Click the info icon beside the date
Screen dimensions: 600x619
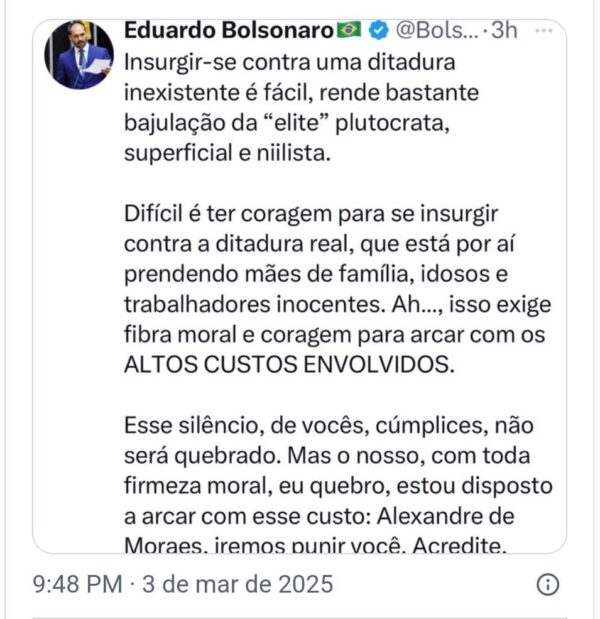(x=548, y=585)
